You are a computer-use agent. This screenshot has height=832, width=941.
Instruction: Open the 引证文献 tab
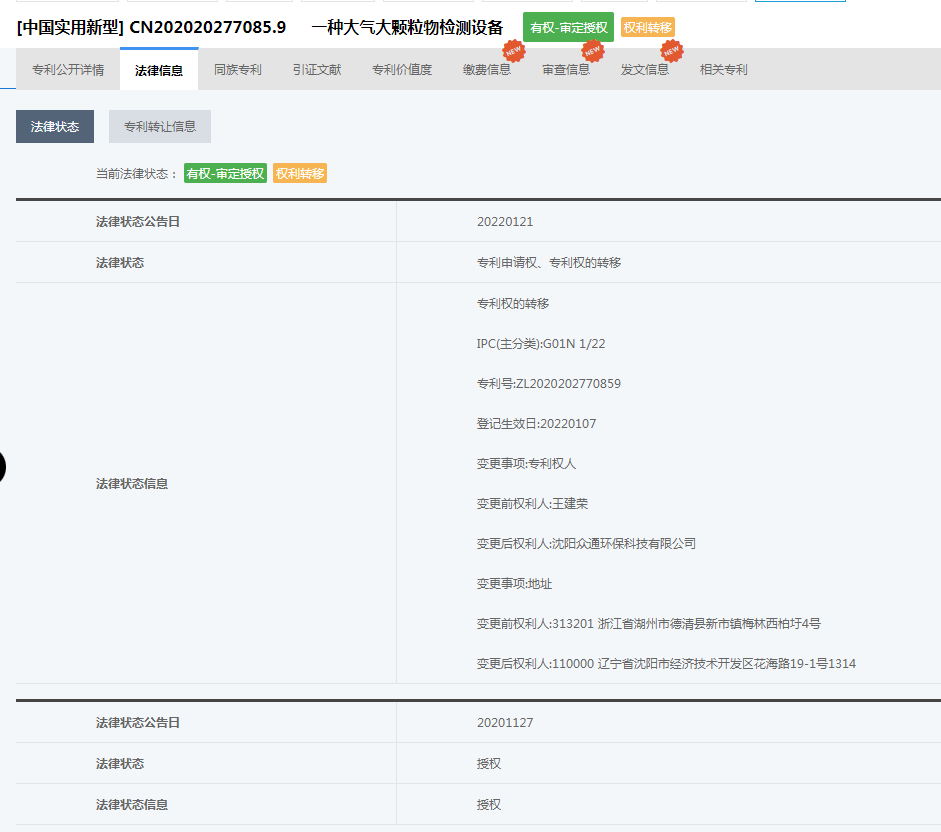click(317, 70)
